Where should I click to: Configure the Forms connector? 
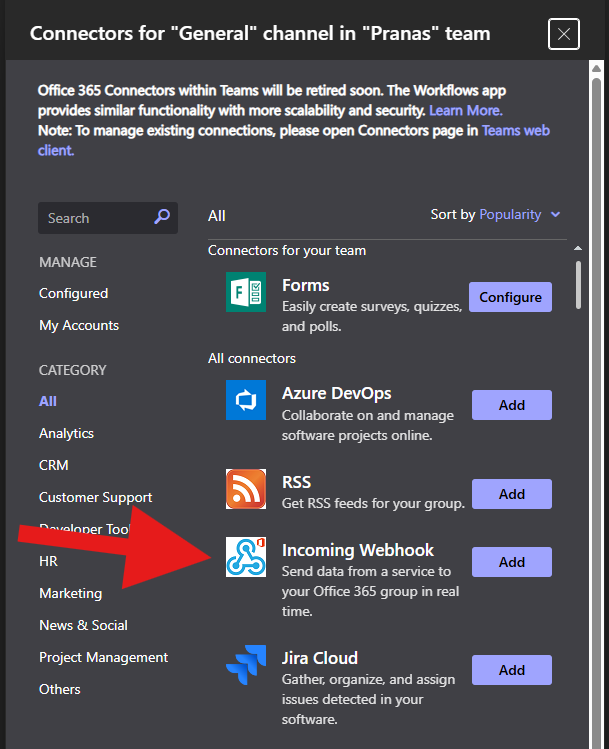click(x=510, y=297)
